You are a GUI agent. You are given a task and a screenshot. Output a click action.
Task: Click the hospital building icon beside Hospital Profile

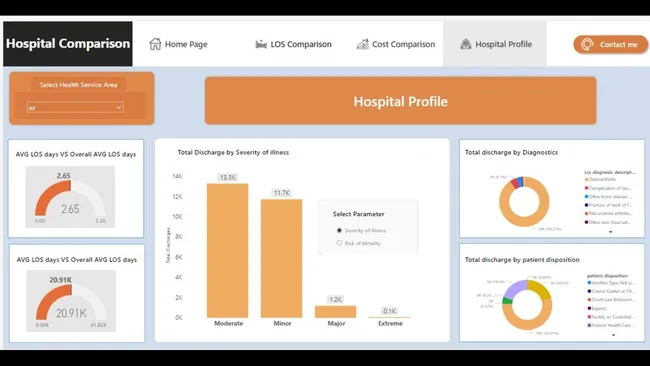point(466,44)
